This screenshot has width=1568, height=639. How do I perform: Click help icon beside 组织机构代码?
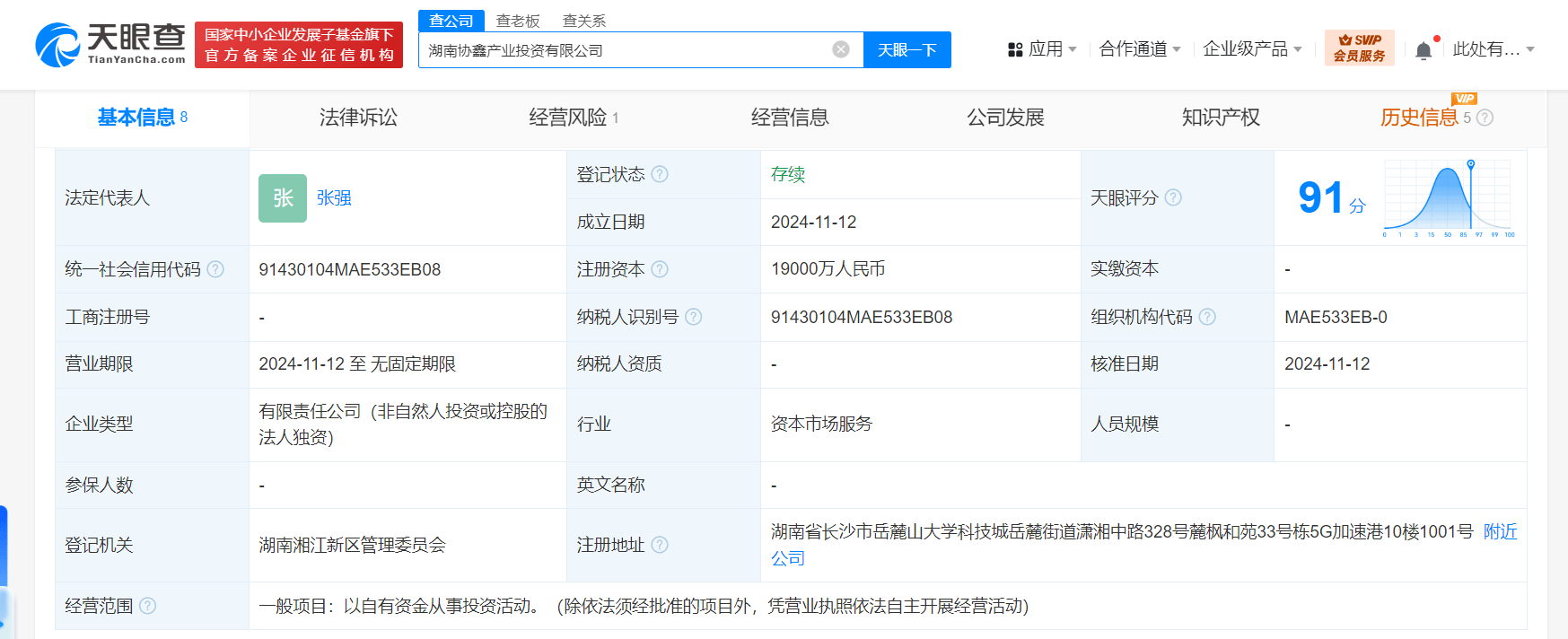pyautogui.click(x=1207, y=317)
